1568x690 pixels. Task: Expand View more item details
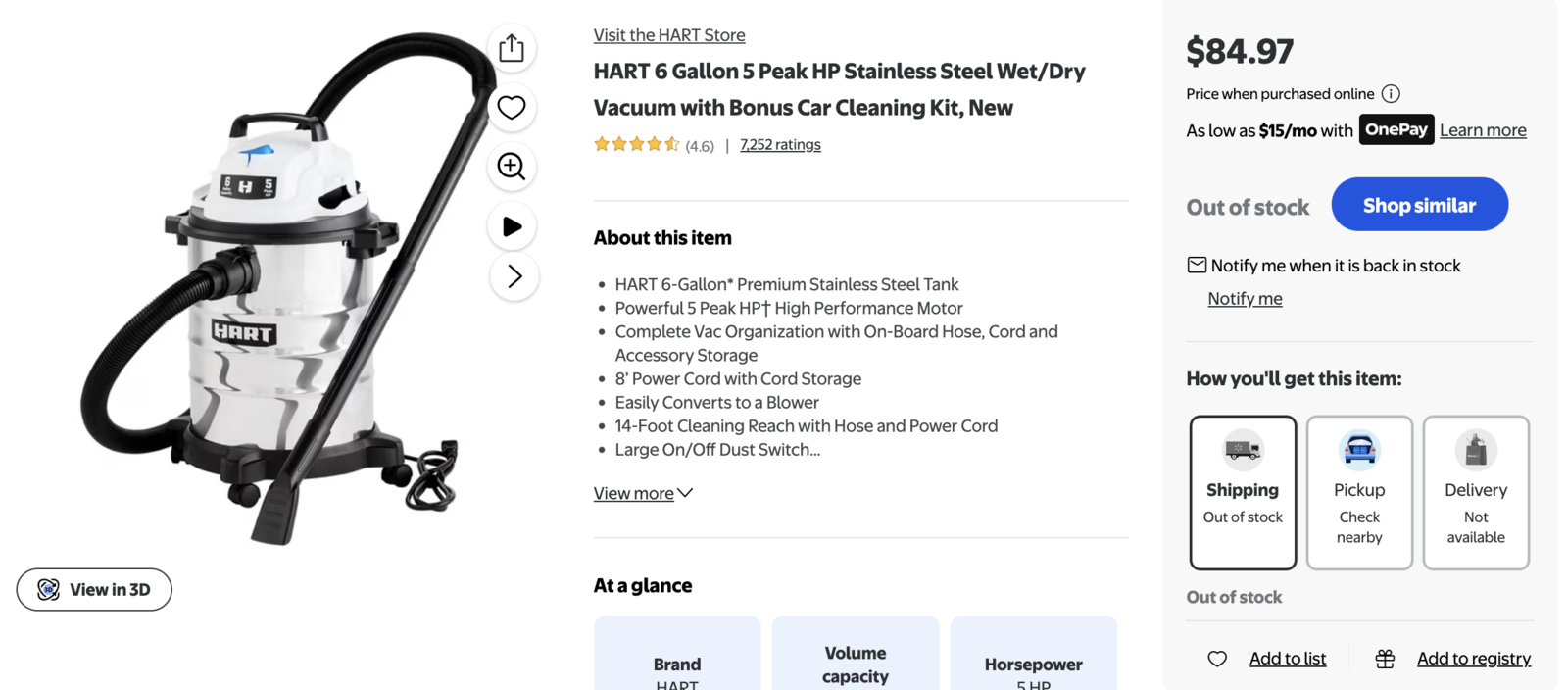(x=643, y=493)
